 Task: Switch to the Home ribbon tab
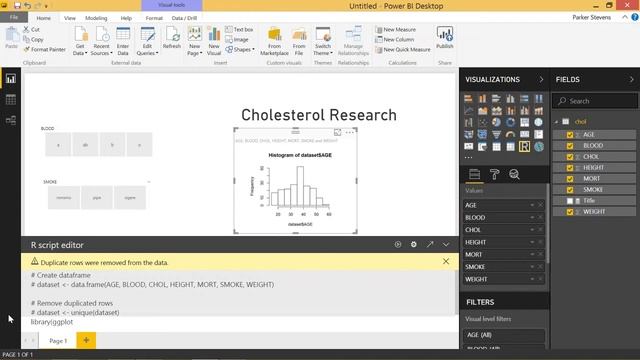44,18
